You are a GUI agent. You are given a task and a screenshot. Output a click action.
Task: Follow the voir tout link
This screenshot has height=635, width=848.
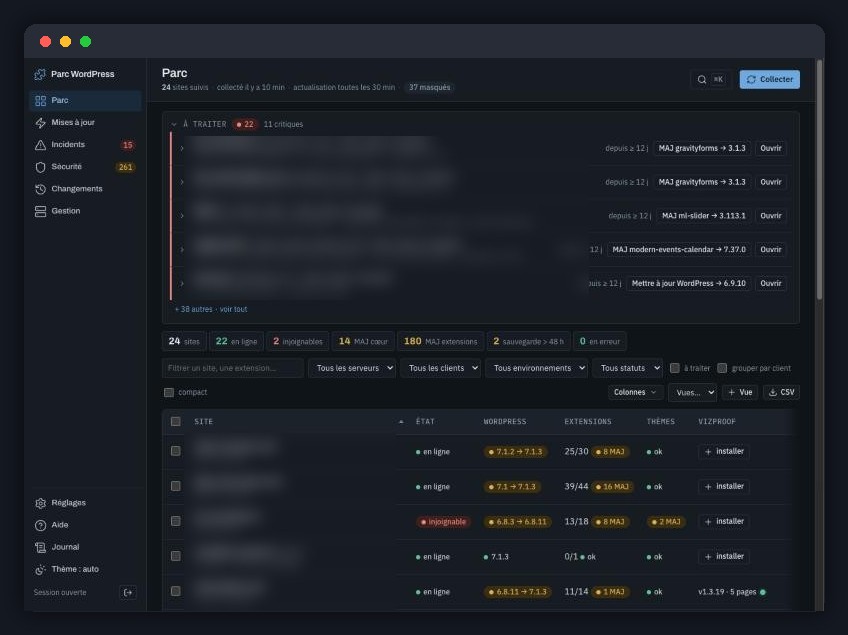click(x=233, y=309)
